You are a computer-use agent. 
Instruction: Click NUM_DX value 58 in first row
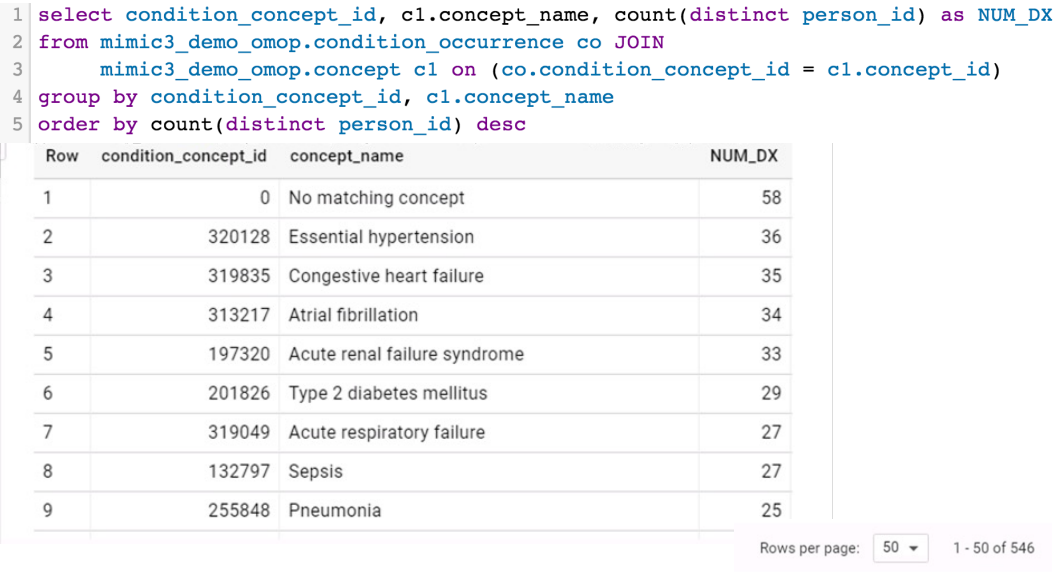point(771,198)
